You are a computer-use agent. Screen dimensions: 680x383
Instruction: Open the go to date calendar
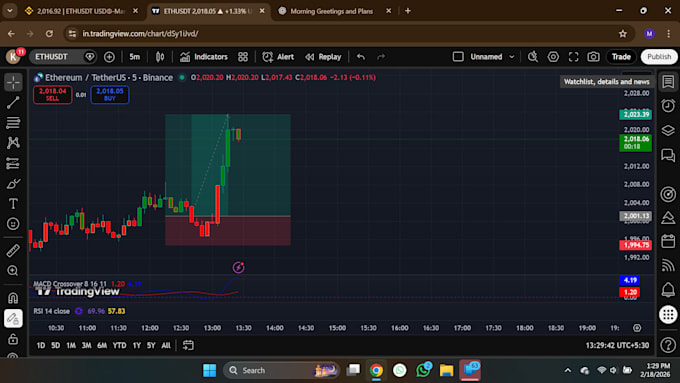point(188,345)
